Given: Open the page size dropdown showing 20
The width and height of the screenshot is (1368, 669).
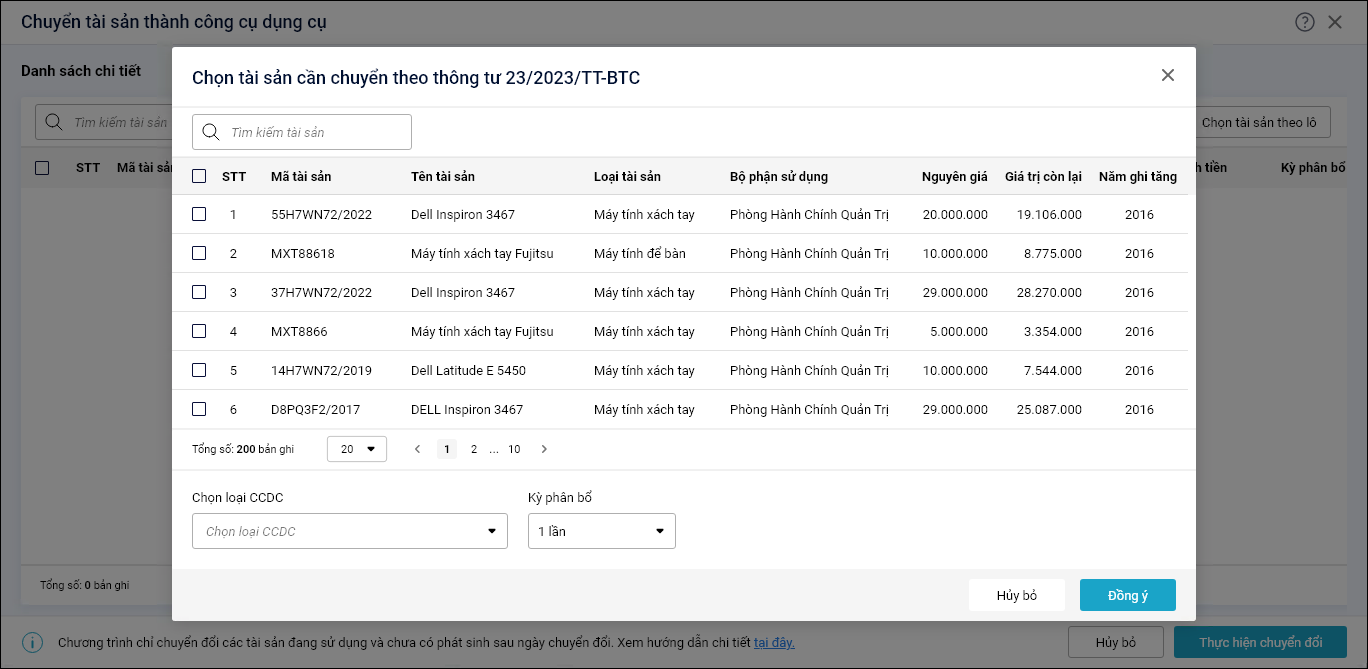Looking at the screenshot, I should click(x=357, y=449).
